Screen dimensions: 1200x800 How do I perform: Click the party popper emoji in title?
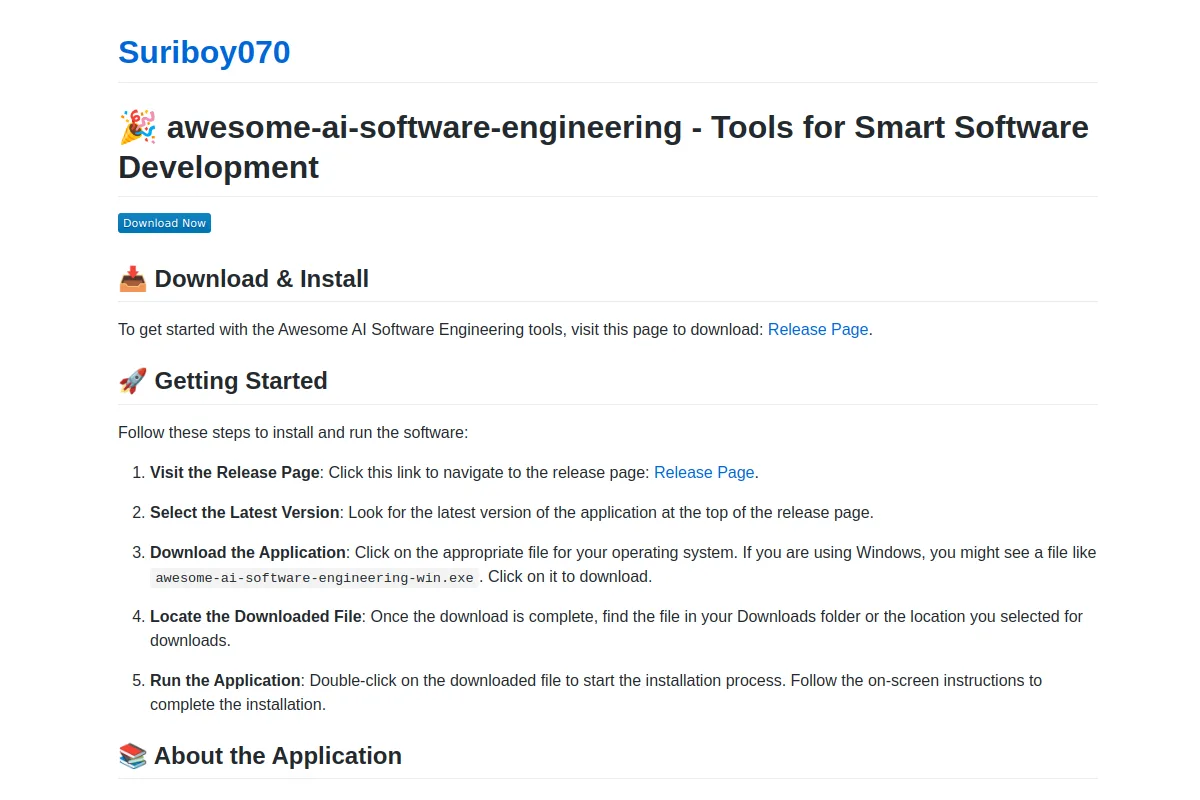pyautogui.click(x=138, y=128)
